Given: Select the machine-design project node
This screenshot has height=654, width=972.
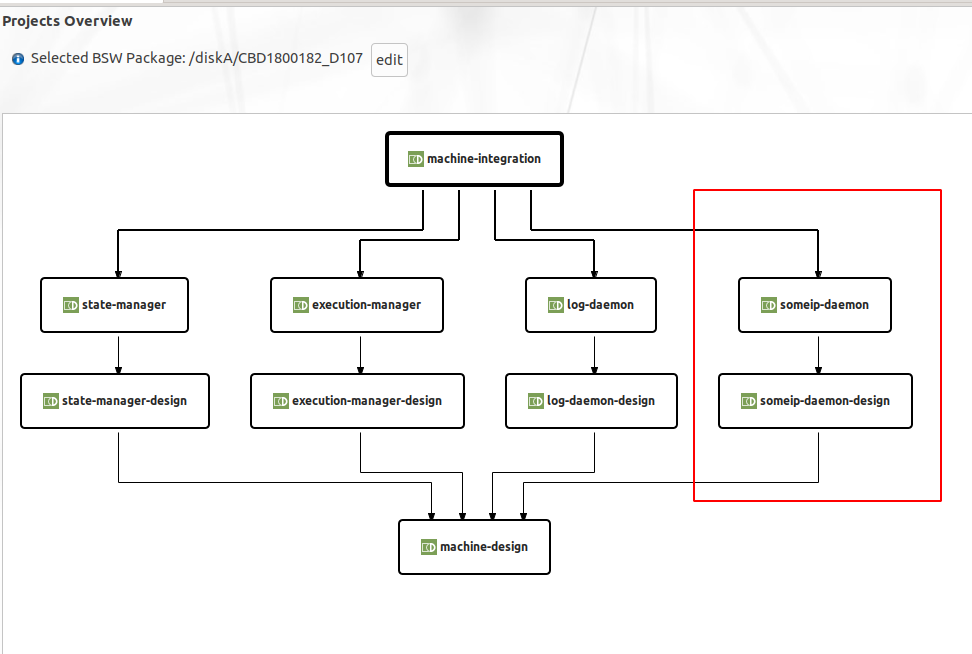Looking at the screenshot, I should point(474,547).
